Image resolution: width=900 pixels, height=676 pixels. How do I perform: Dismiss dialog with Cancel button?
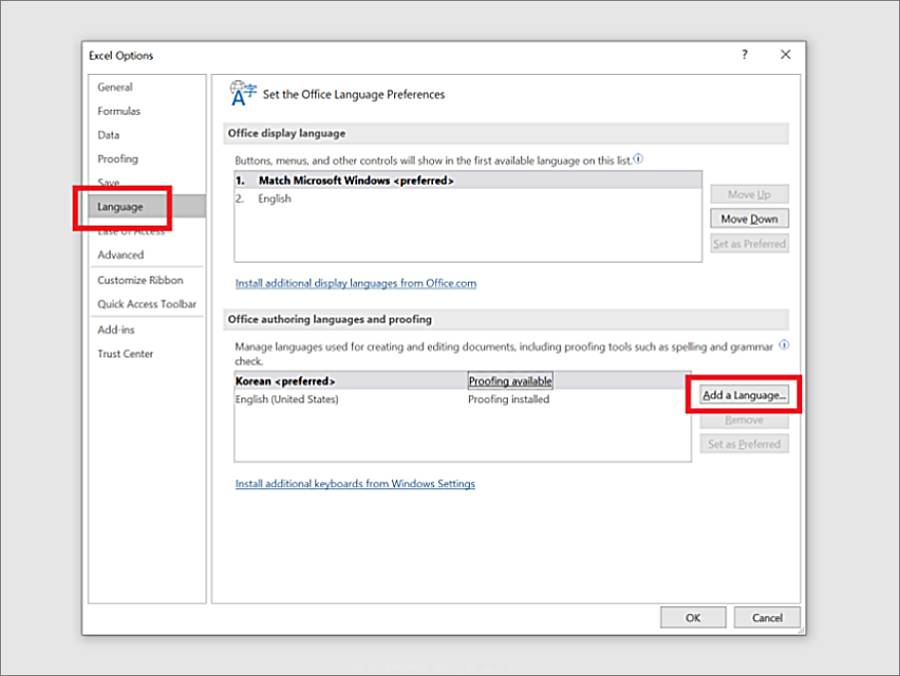click(x=767, y=617)
